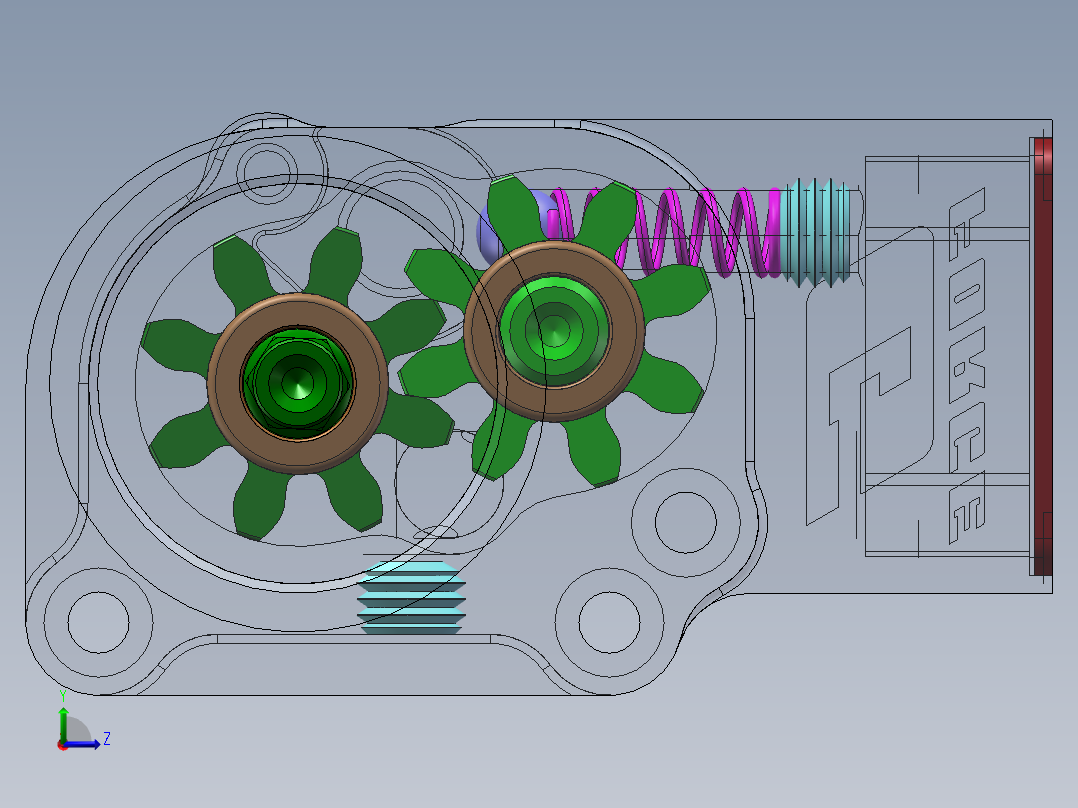1078x808 pixels.
Task: Select the cyan threaded plug at the housing bottom
Action: [x=411, y=597]
